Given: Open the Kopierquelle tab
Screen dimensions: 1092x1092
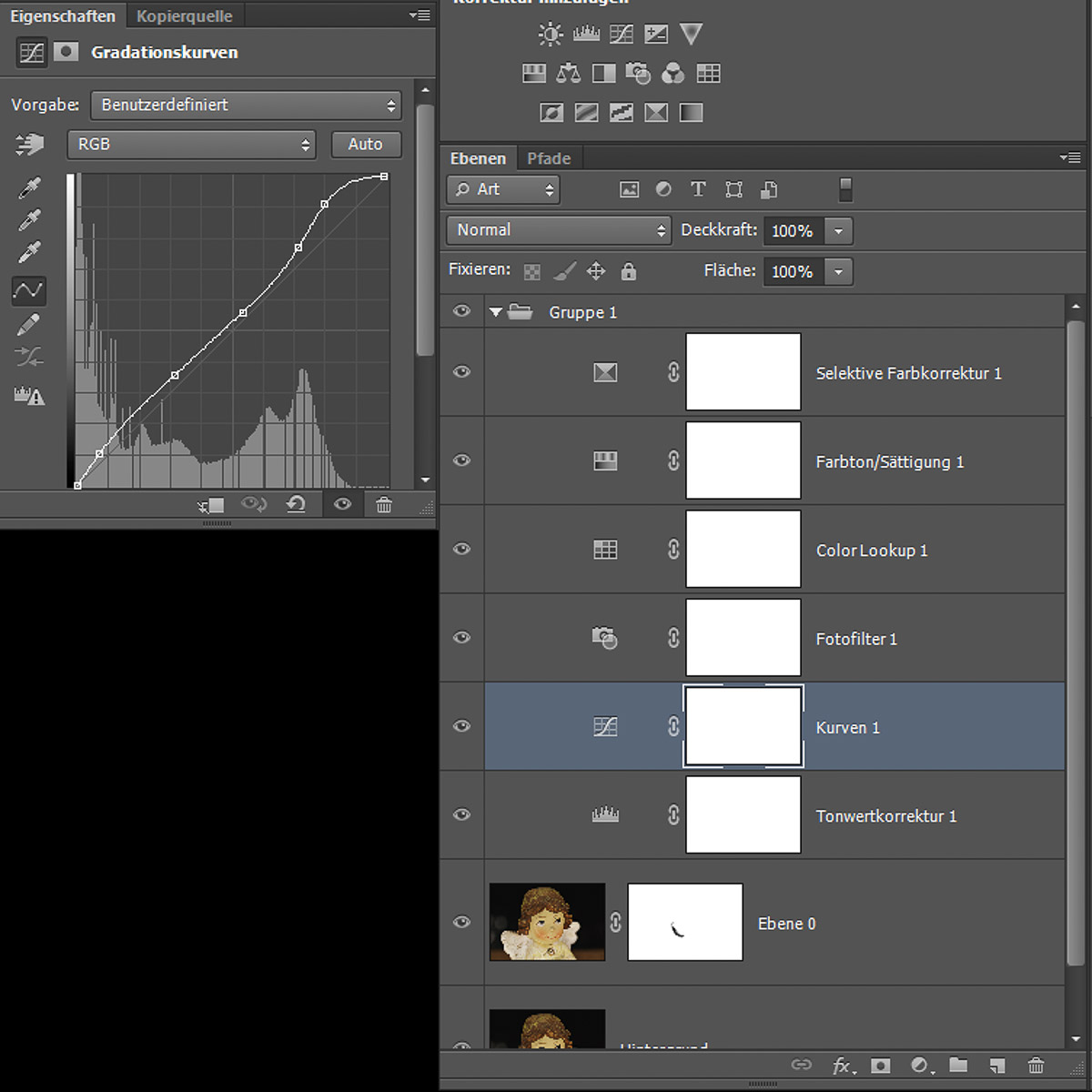Looking at the screenshot, I should tap(185, 16).
